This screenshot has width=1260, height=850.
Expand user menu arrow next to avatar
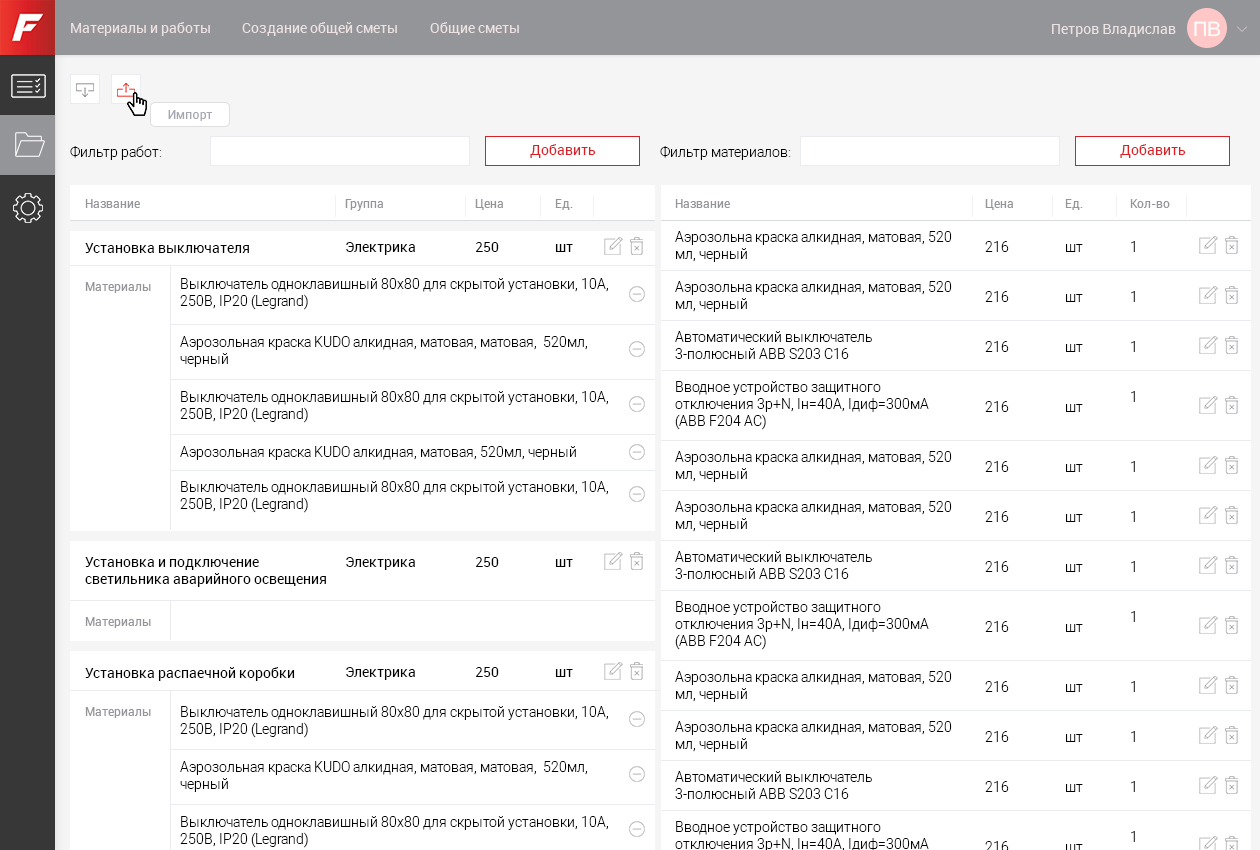point(1242,29)
